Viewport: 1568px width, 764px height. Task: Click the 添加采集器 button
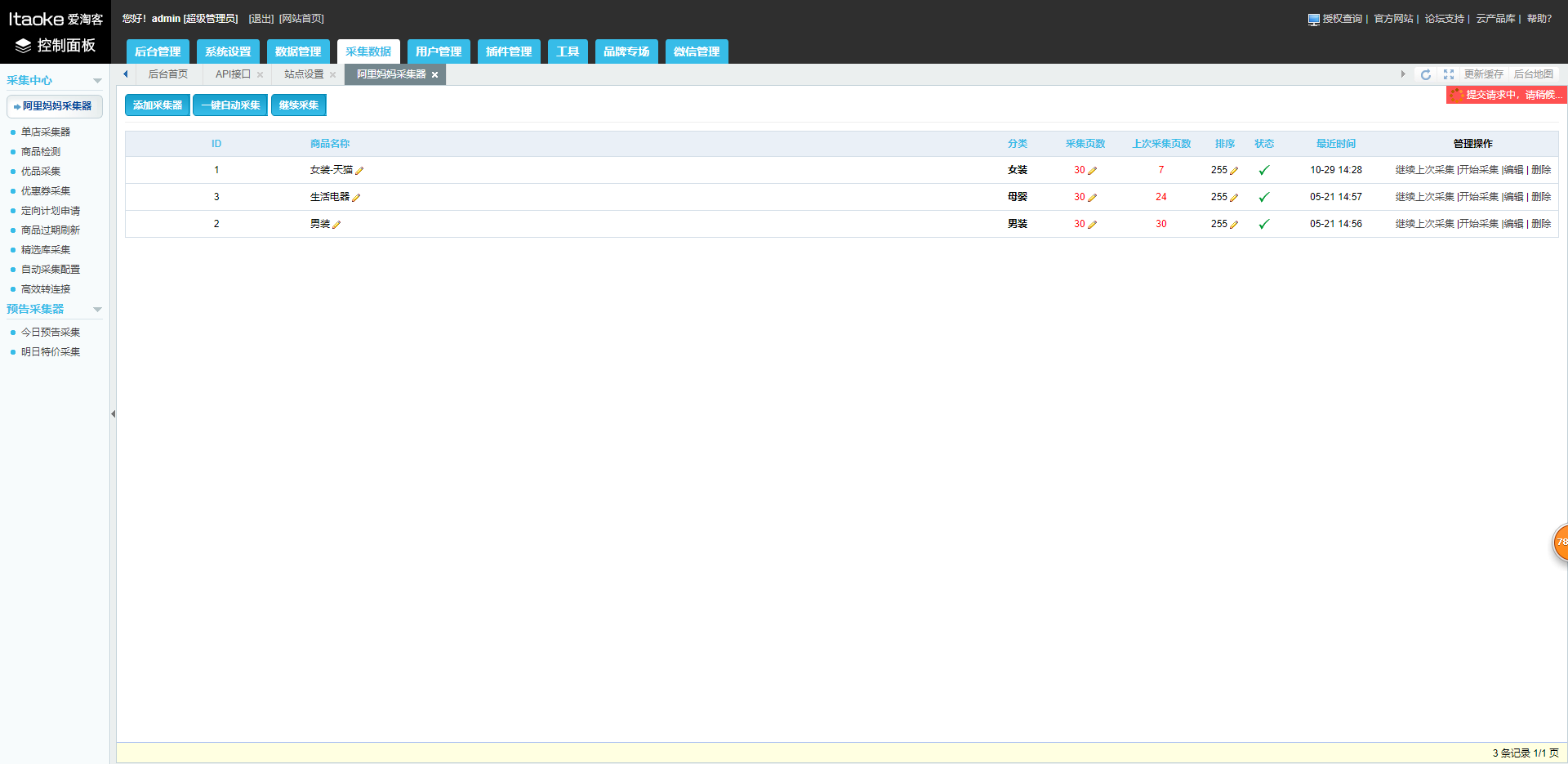[158, 105]
